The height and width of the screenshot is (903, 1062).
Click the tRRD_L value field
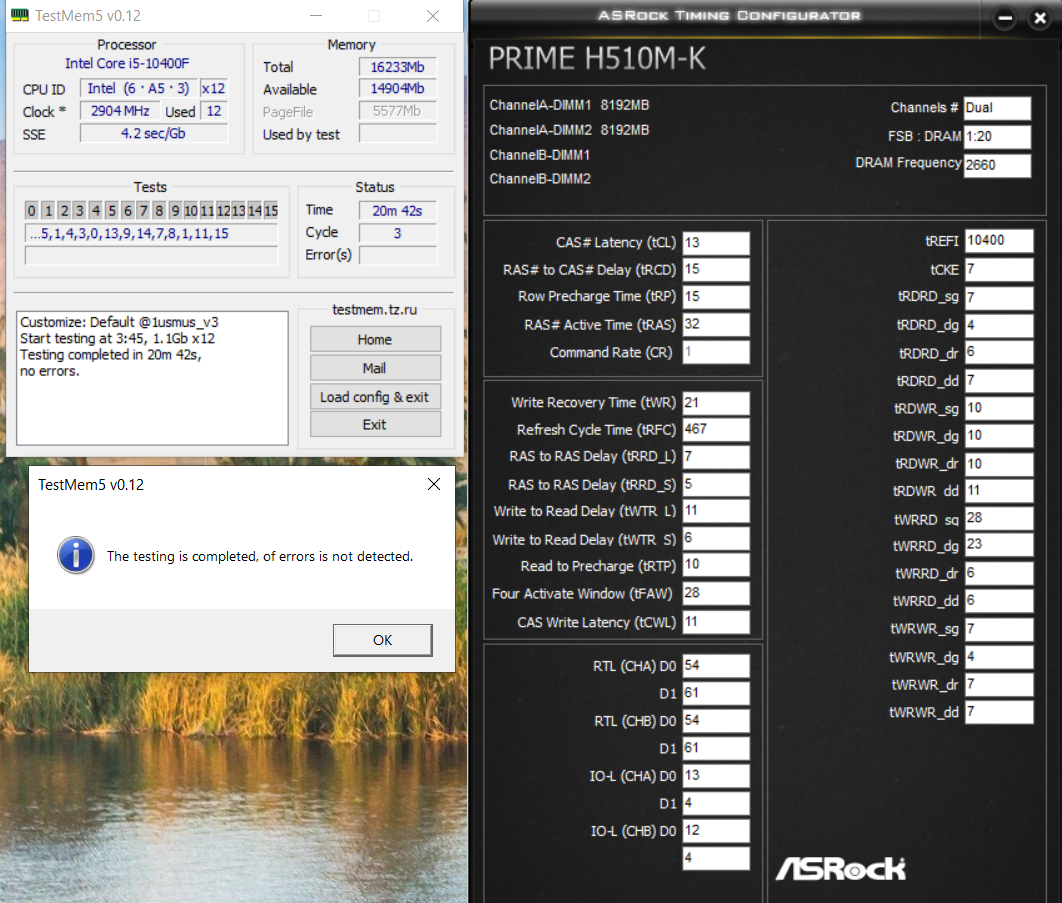pos(716,456)
